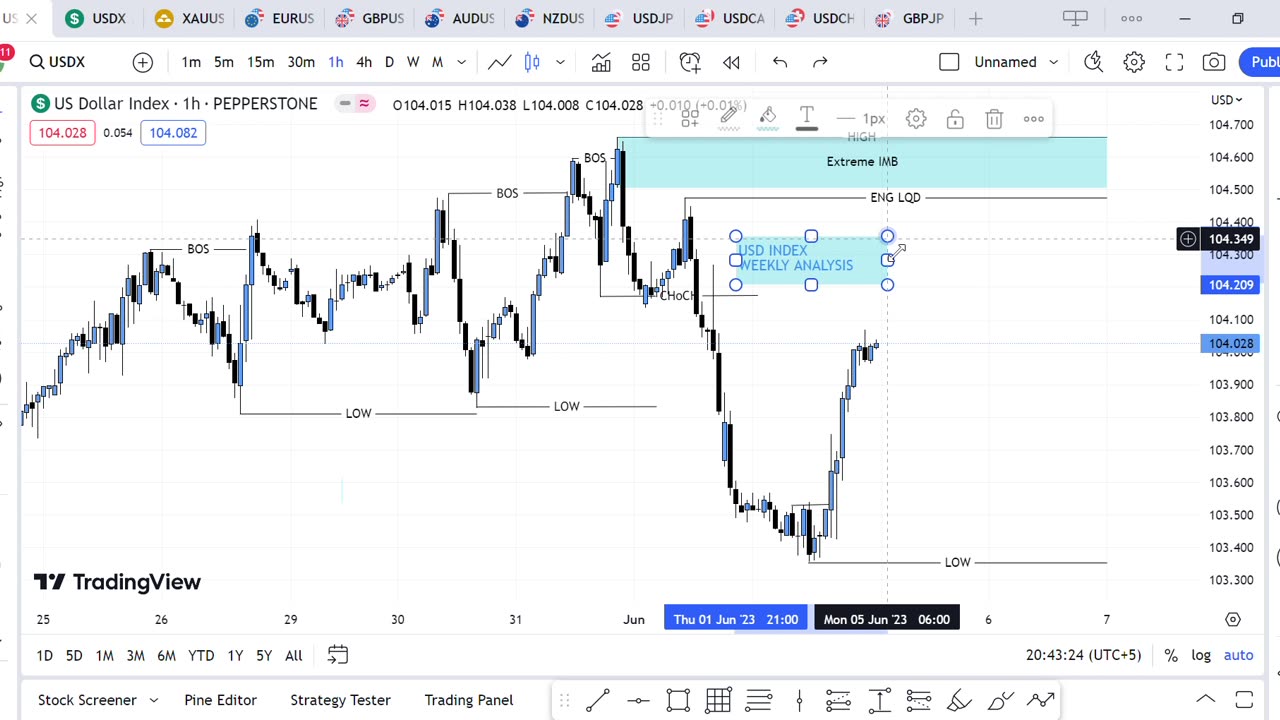The height and width of the screenshot is (720, 1280).
Task: Undo the last chart action
Action: [780, 62]
